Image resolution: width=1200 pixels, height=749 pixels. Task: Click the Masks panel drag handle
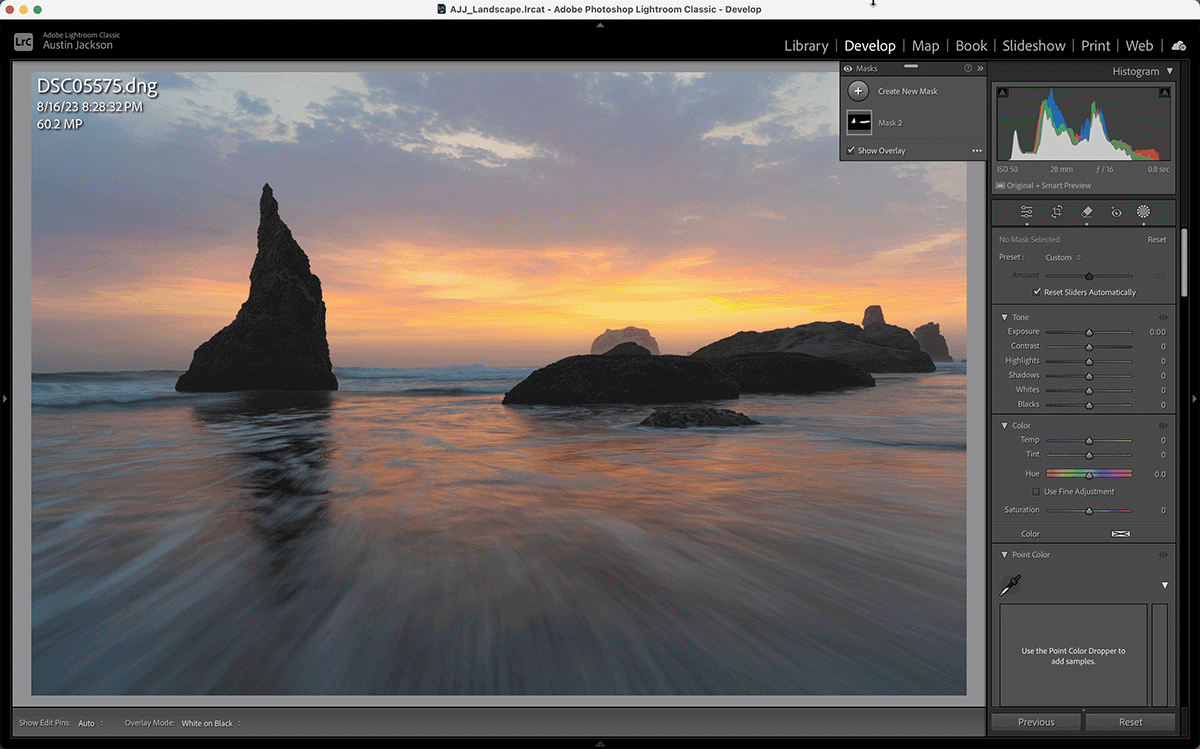(911, 65)
